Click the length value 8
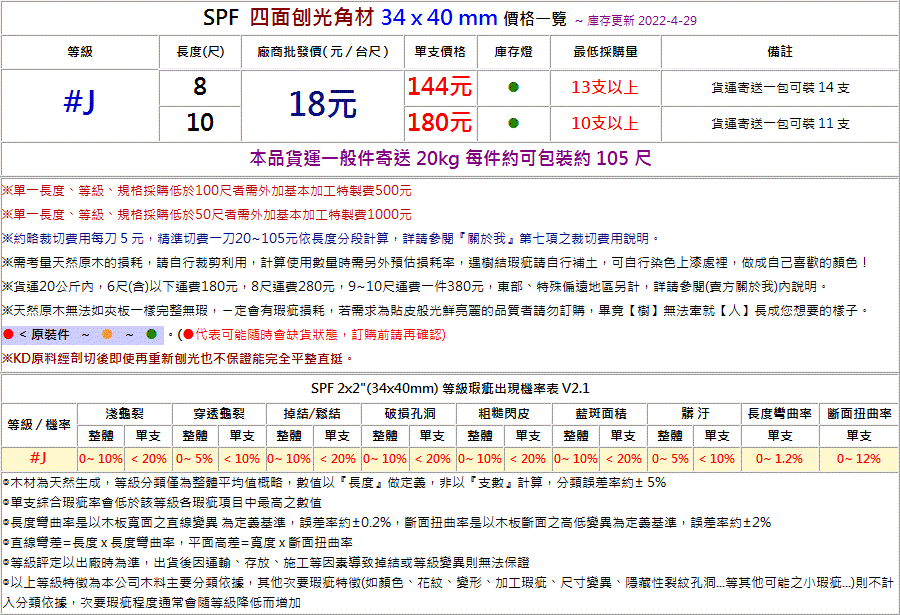The height and width of the screenshot is (615, 900). [x=200, y=87]
